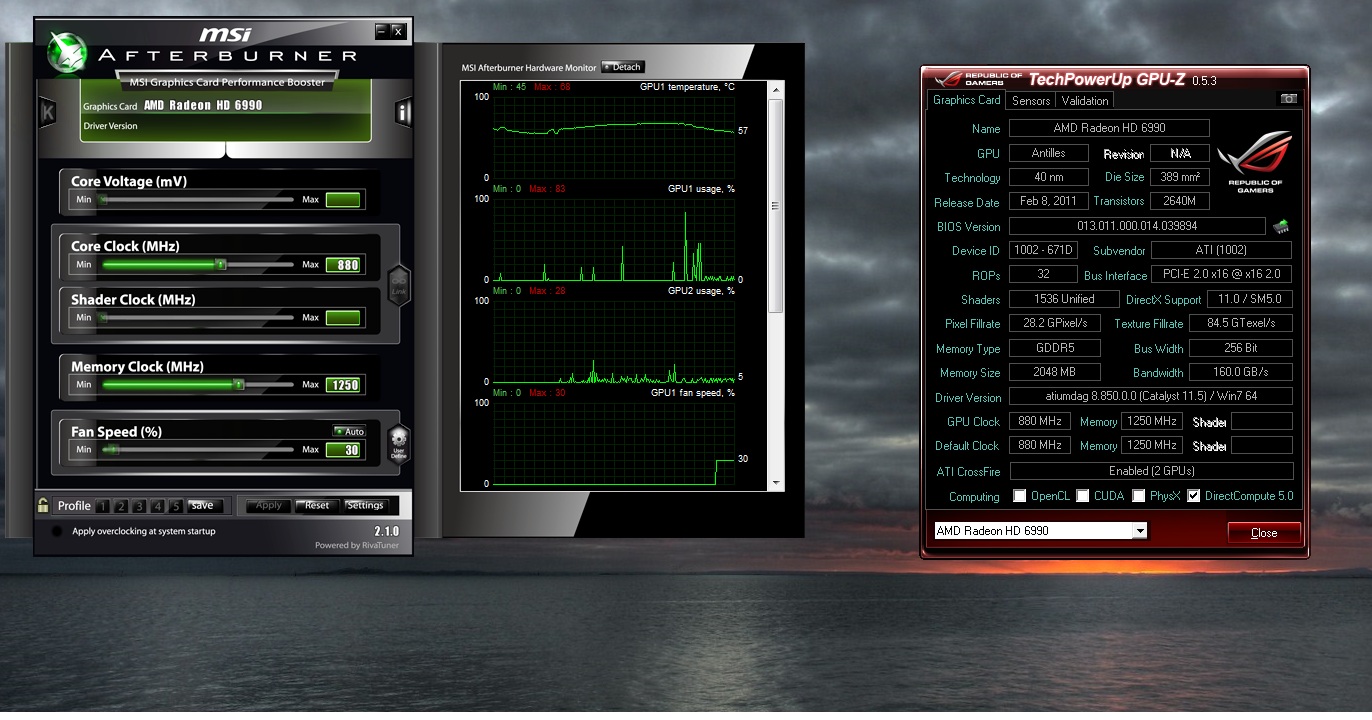
Task: Click the Driver Version field in GPU-Z
Action: pos(1151,397)
